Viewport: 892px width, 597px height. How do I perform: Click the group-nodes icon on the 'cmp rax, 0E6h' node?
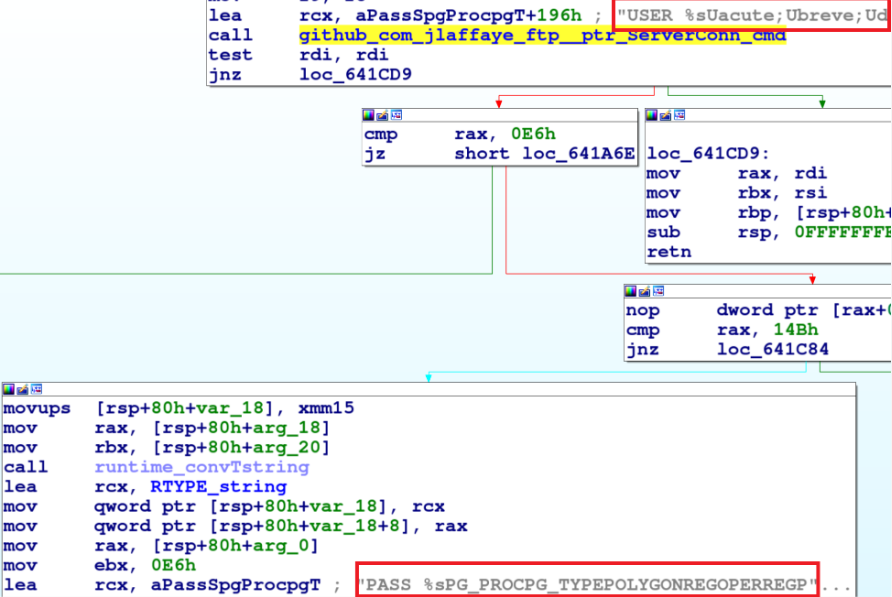[397, 116]
